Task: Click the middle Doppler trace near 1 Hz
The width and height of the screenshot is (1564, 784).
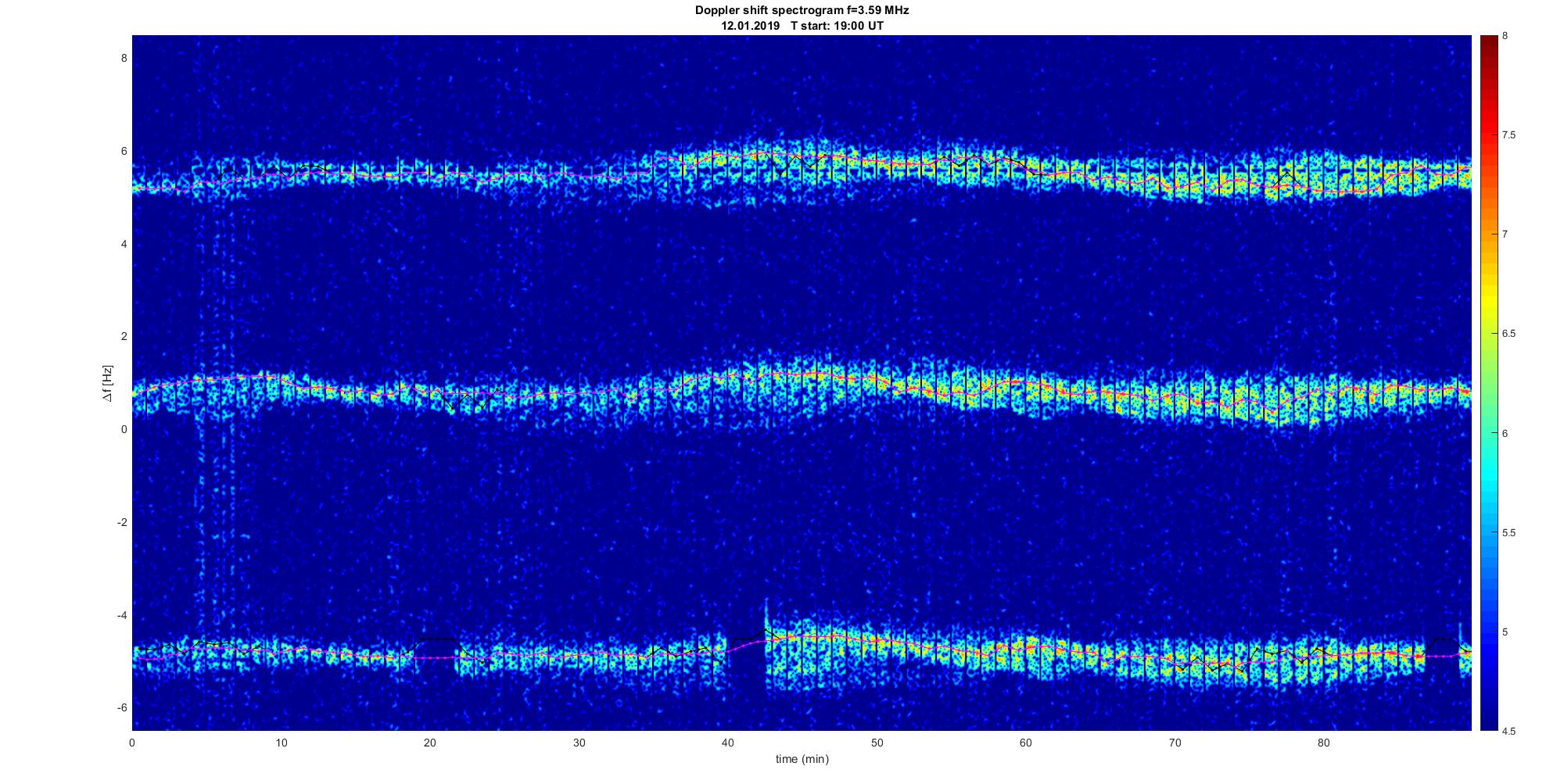Action: click(x=802, y=391)
